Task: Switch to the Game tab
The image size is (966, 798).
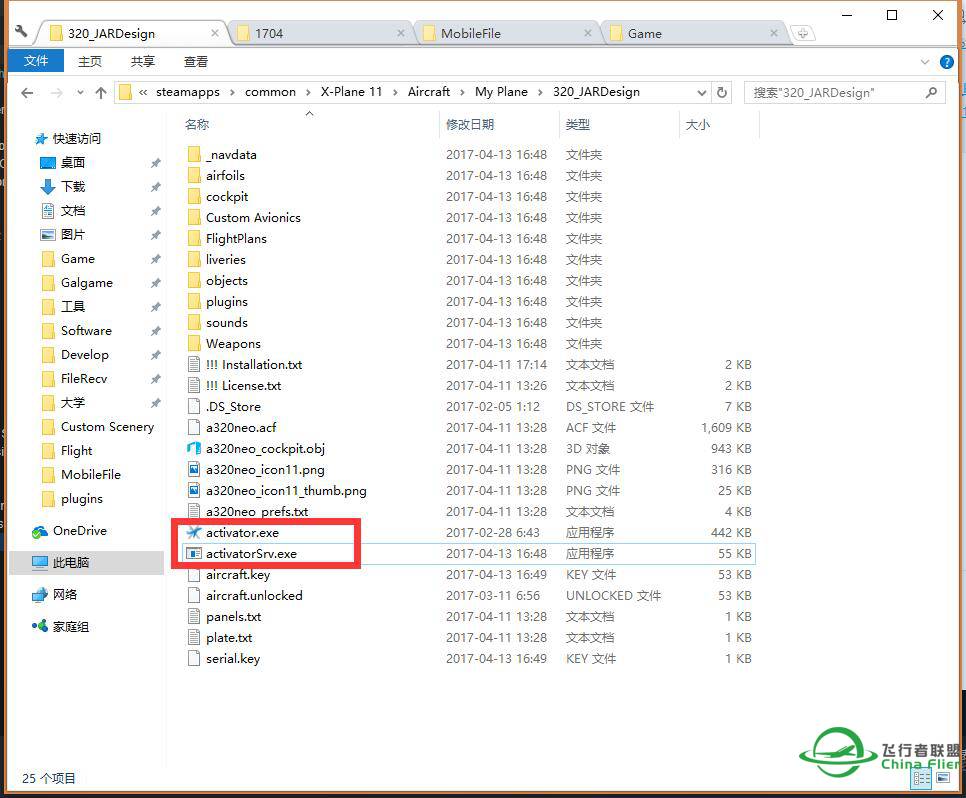Action: click(694, 33)
